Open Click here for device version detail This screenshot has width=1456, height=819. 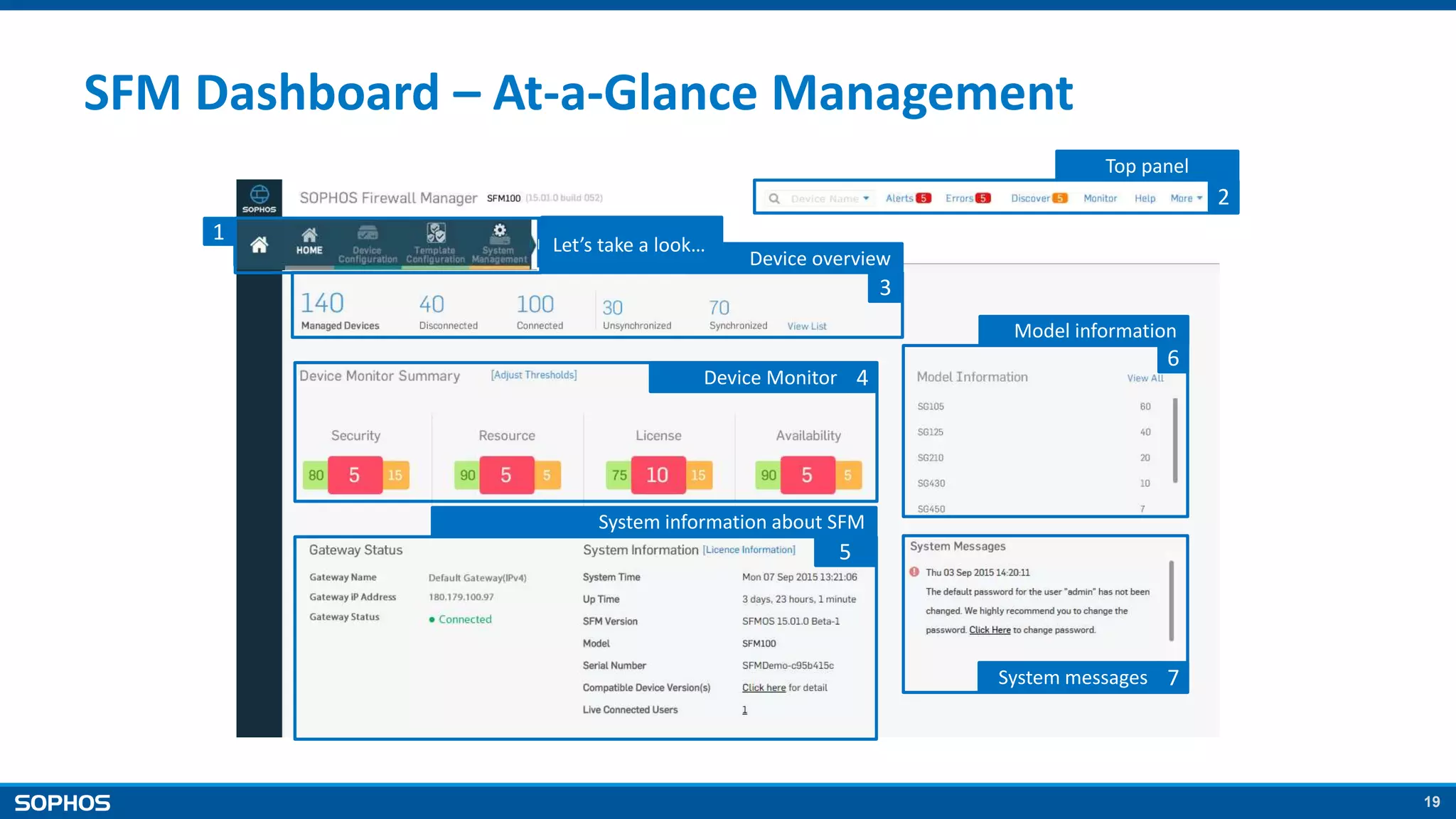click(764, 687)
